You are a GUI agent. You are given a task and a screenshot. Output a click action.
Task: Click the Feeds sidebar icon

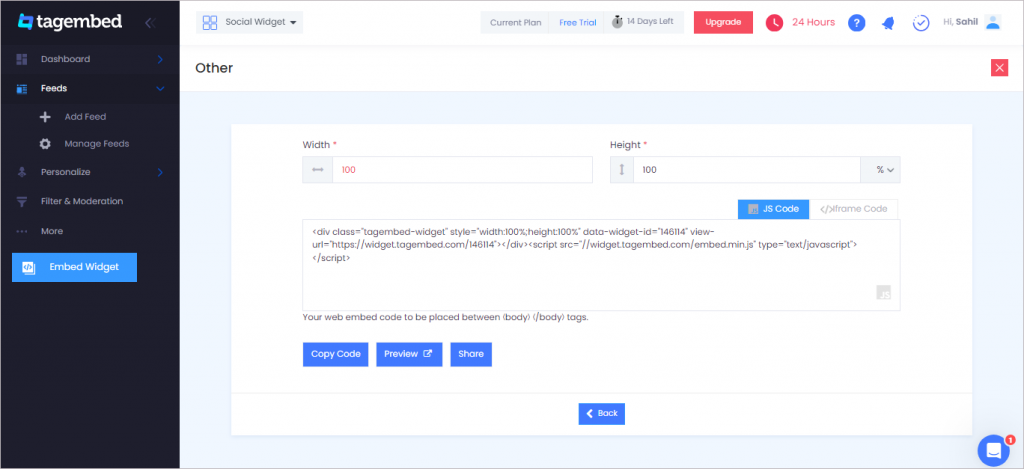22,88
